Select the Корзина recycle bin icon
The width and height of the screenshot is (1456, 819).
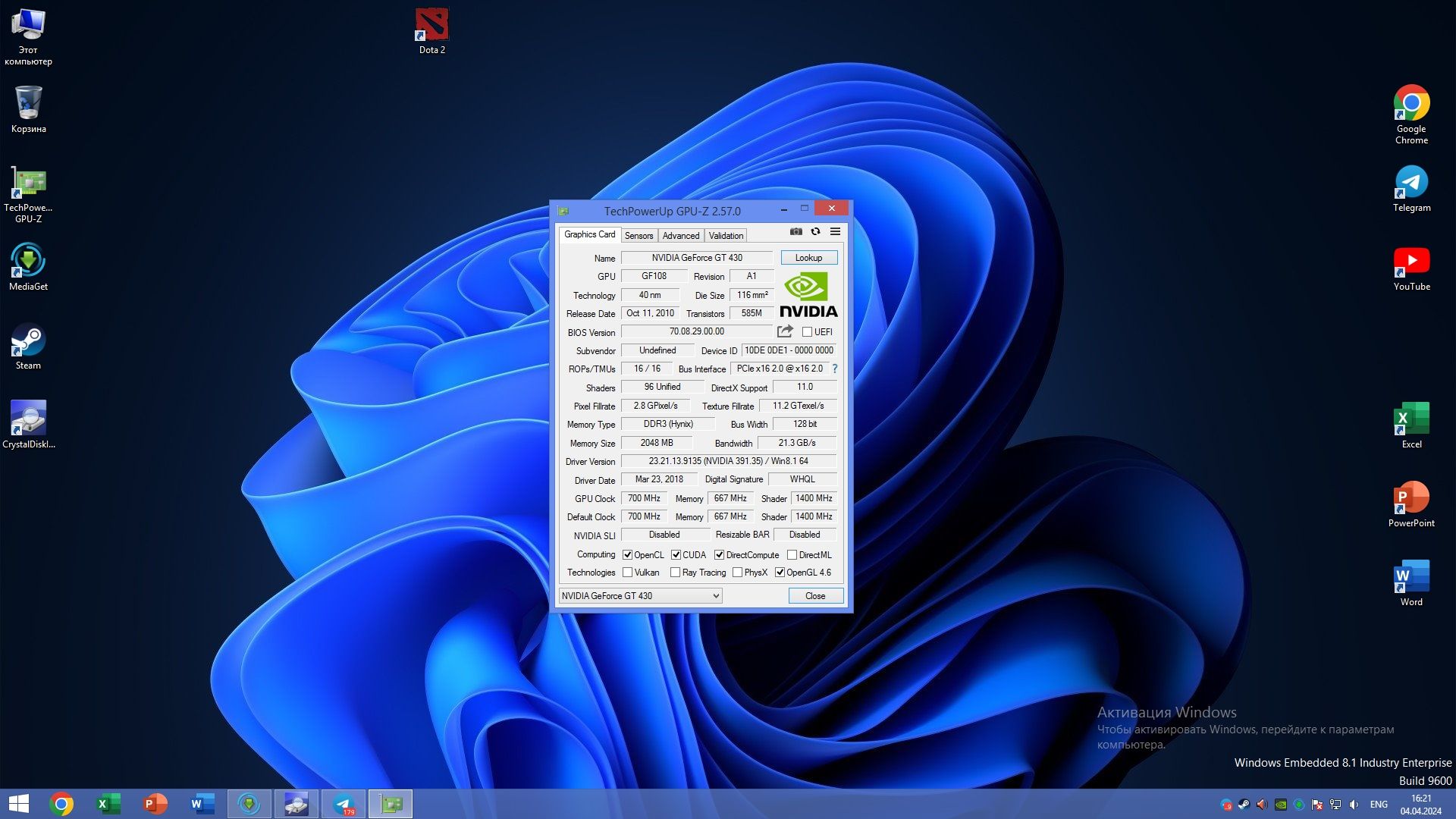[x=28, y=109]
